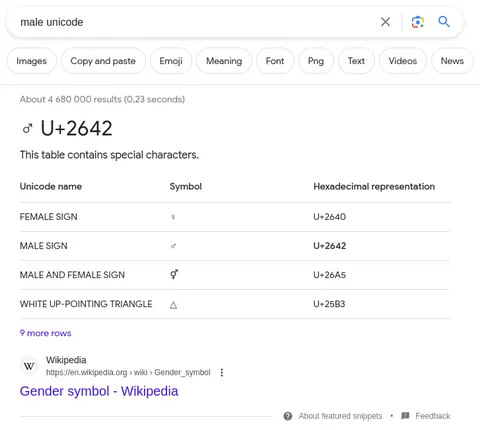Select the Emoji filter chip
Viewport: 480px width, 430px height.
[x=171, y=61]
